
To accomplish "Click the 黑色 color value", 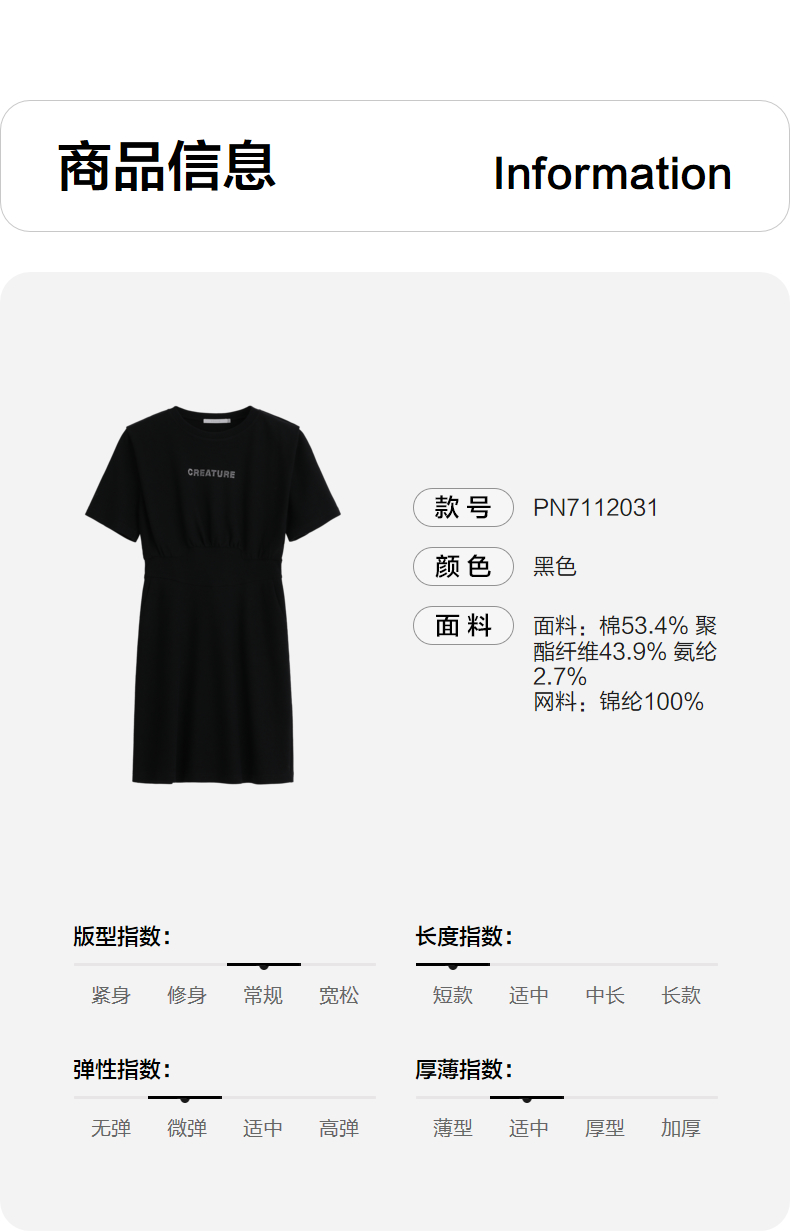I will [x=555, y=567].
